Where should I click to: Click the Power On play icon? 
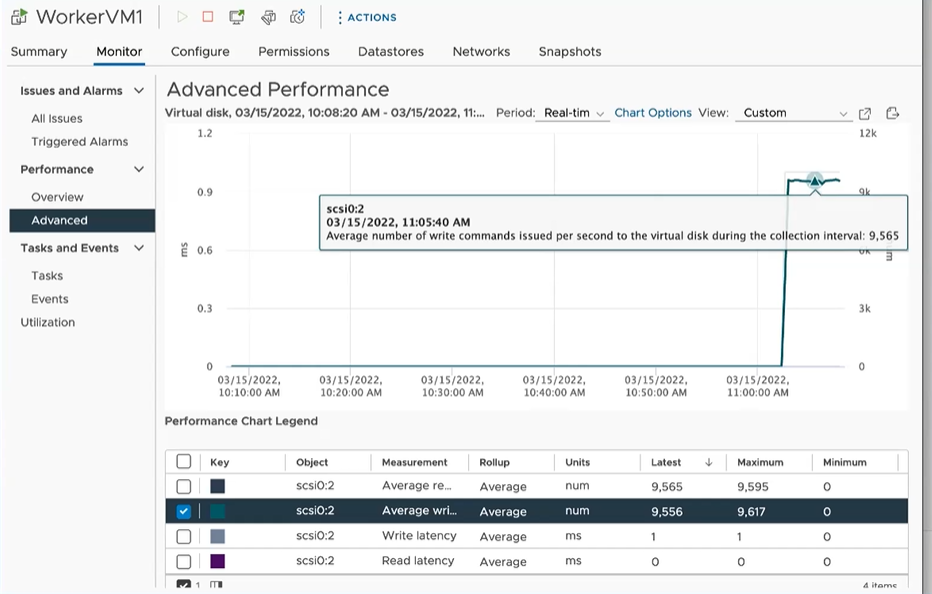point(182,17)
